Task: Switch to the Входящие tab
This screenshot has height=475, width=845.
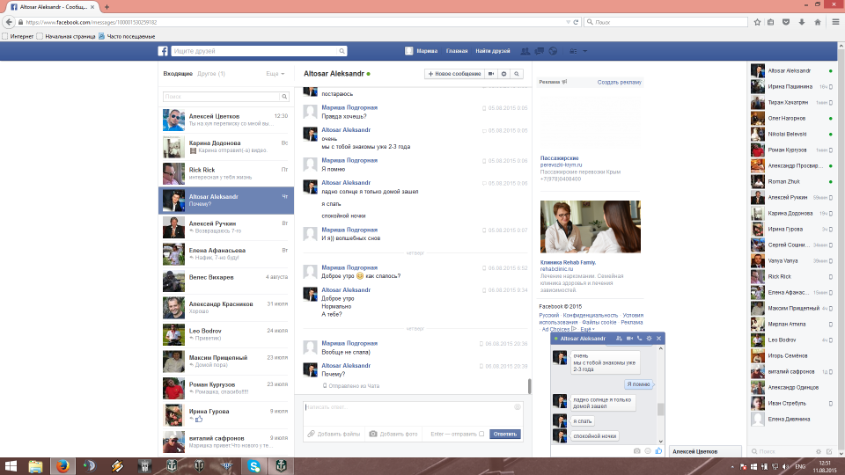Action: (178, 74)
